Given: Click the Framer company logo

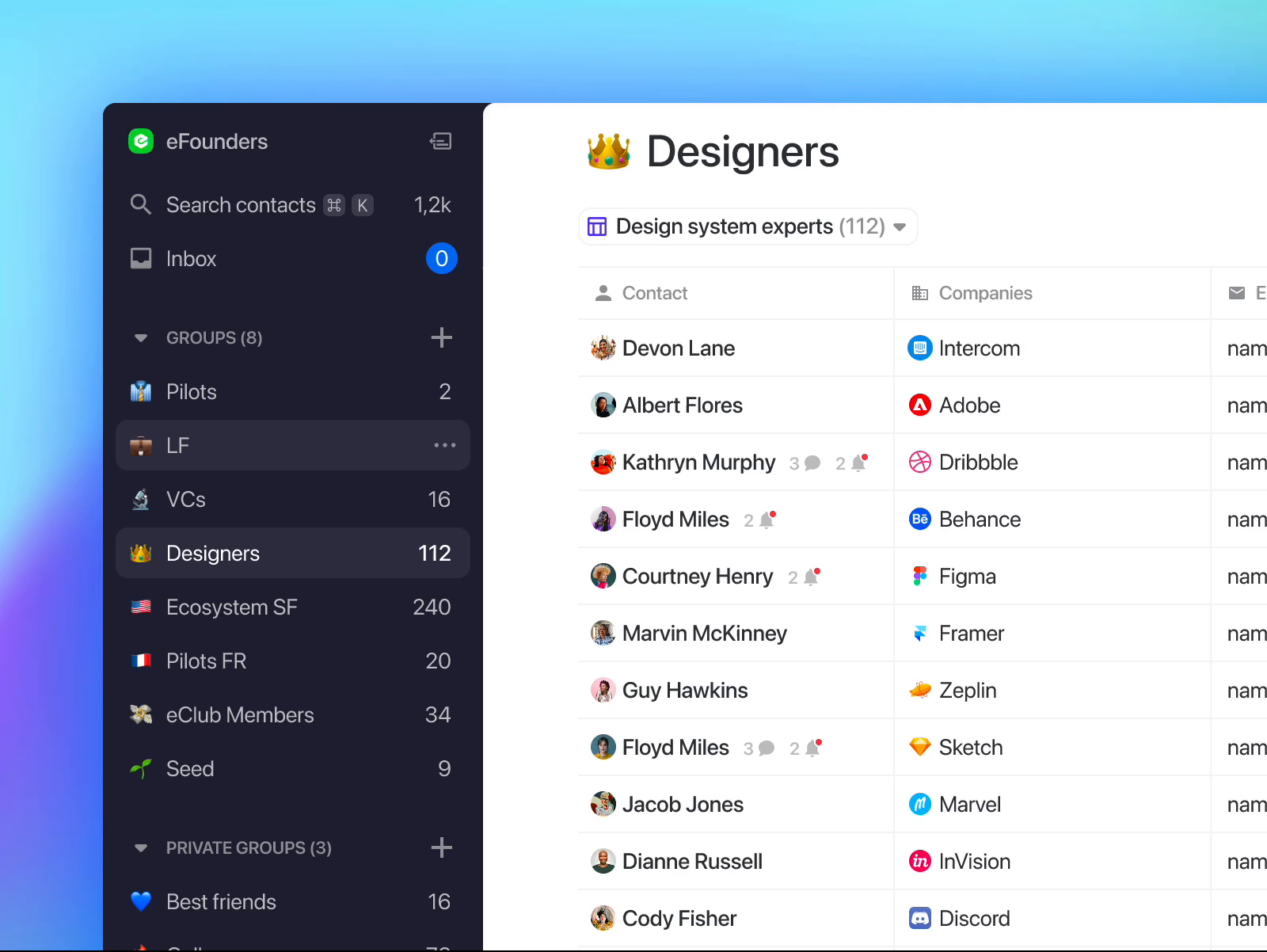Looking at the screenshot, I should click(x=920, y=633).
